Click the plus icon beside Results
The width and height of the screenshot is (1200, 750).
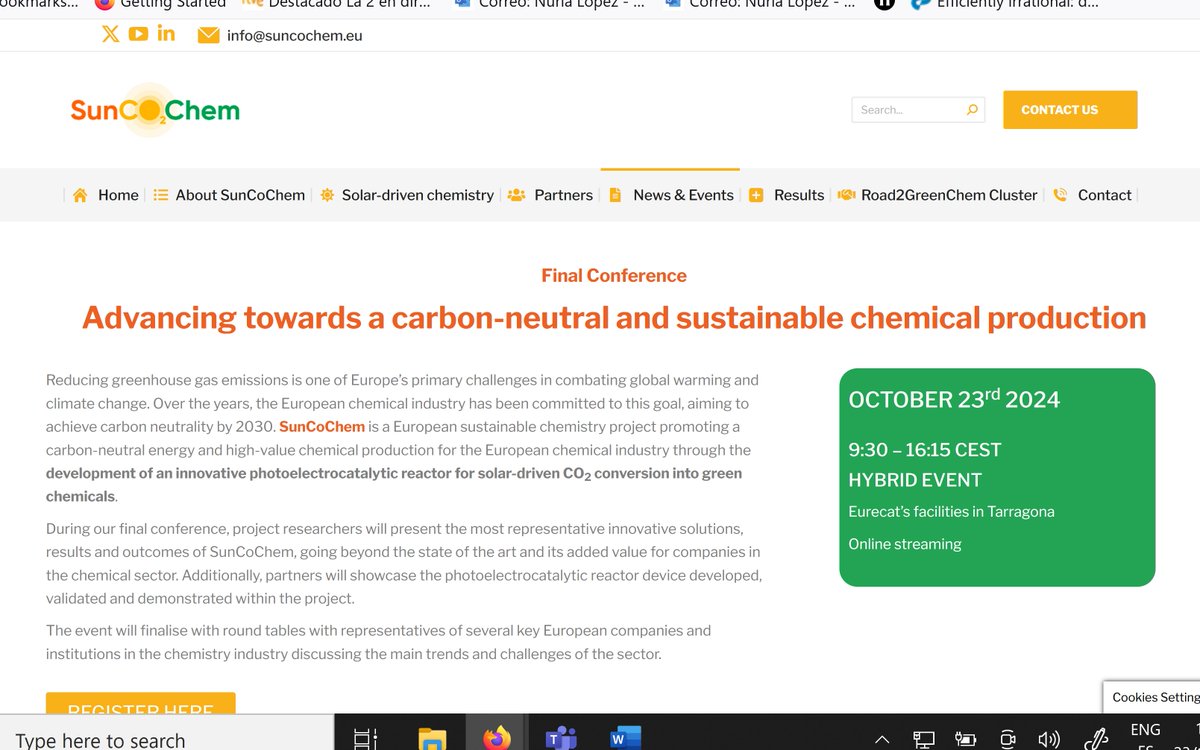click(x=756, y=195)
